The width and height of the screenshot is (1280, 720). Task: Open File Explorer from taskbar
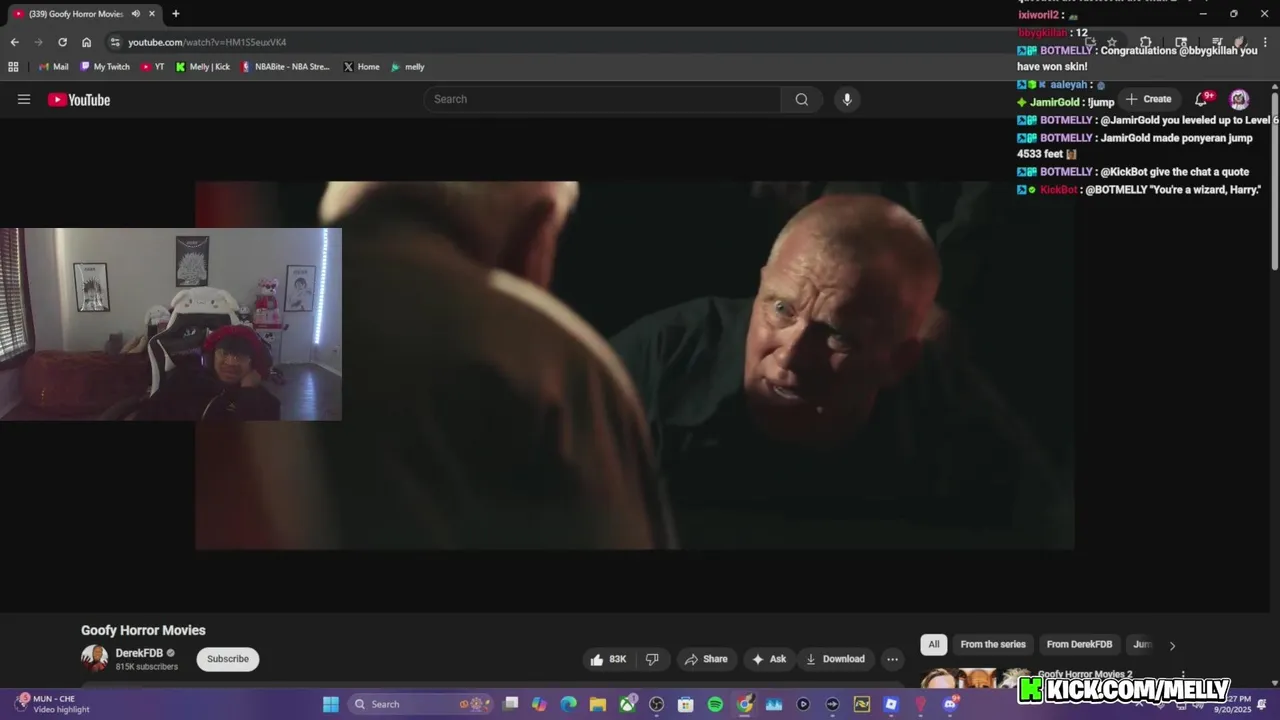click(x=598, y=704)
